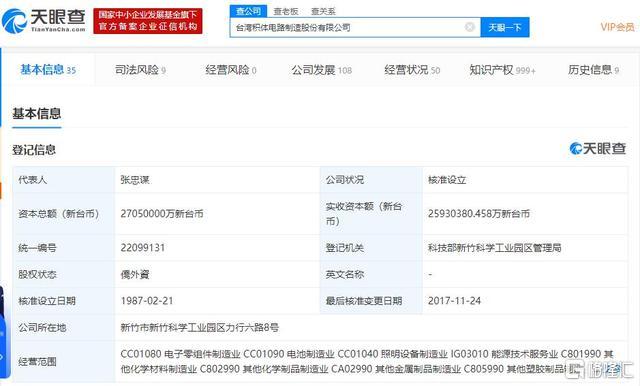Open the VIP会员 link
The image size is (640, 386).
(x=617, y=27)
